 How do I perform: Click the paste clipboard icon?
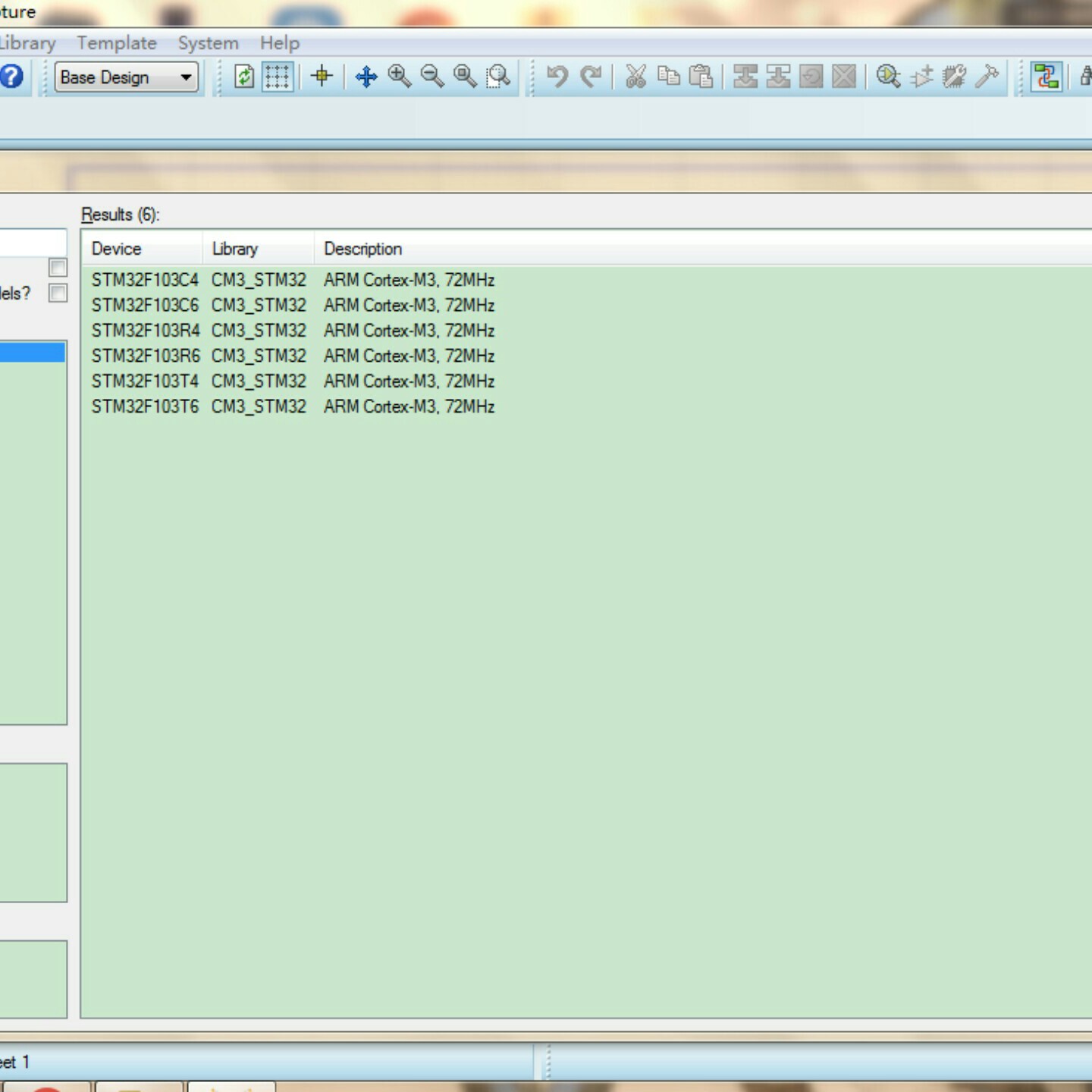pos(701,77)
